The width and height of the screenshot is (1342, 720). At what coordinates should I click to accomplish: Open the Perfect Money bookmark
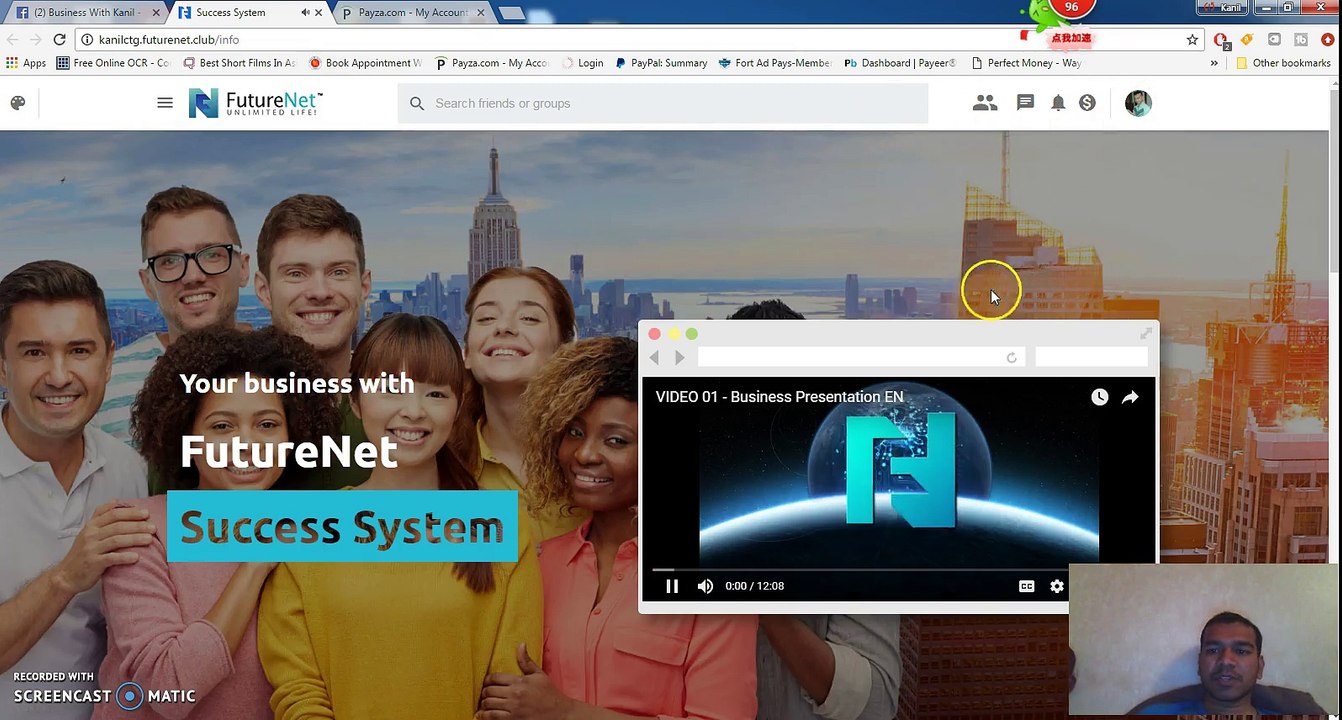(1026, 62)
